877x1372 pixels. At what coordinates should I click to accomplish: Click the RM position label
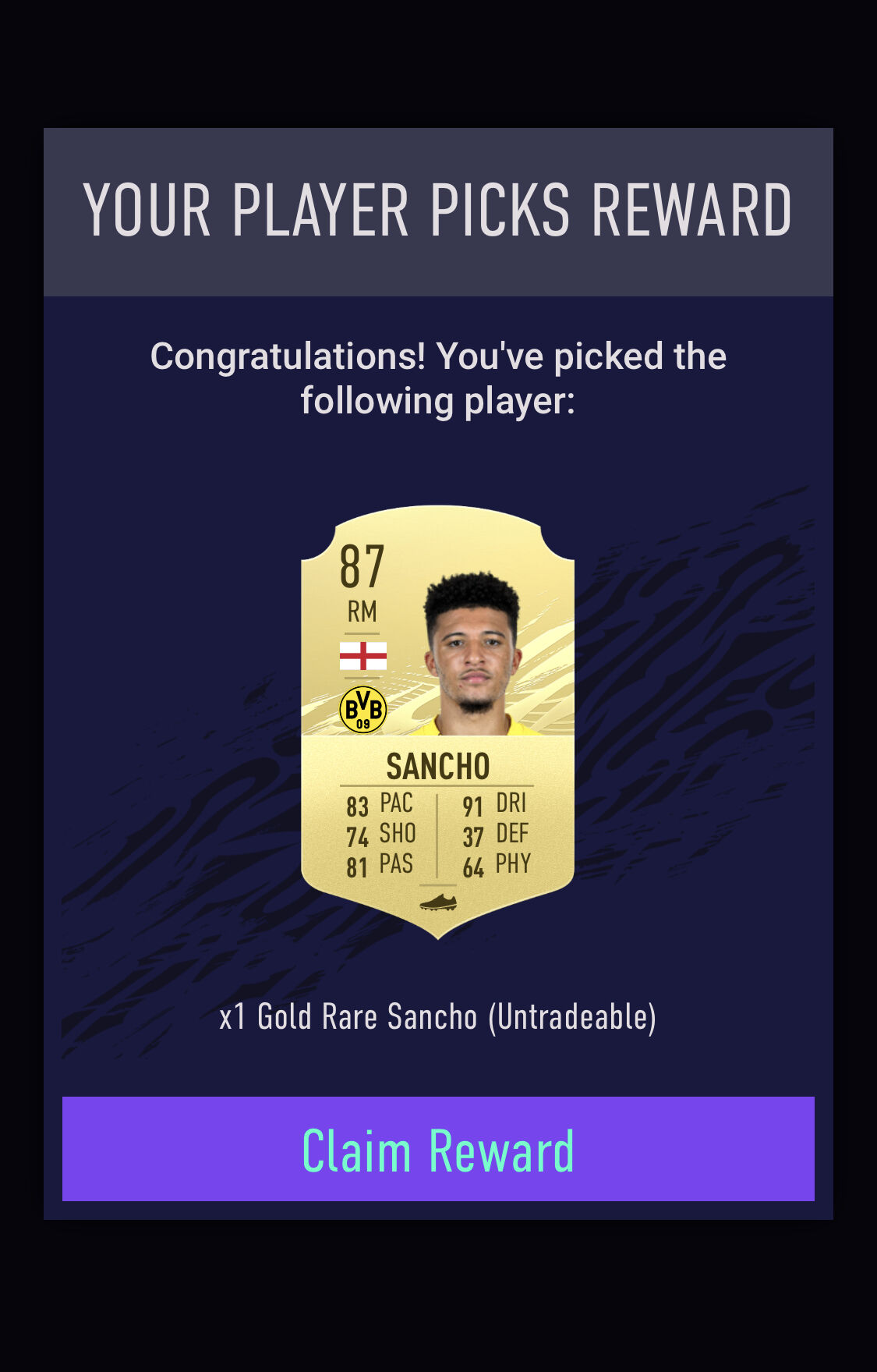coord(362,612)
